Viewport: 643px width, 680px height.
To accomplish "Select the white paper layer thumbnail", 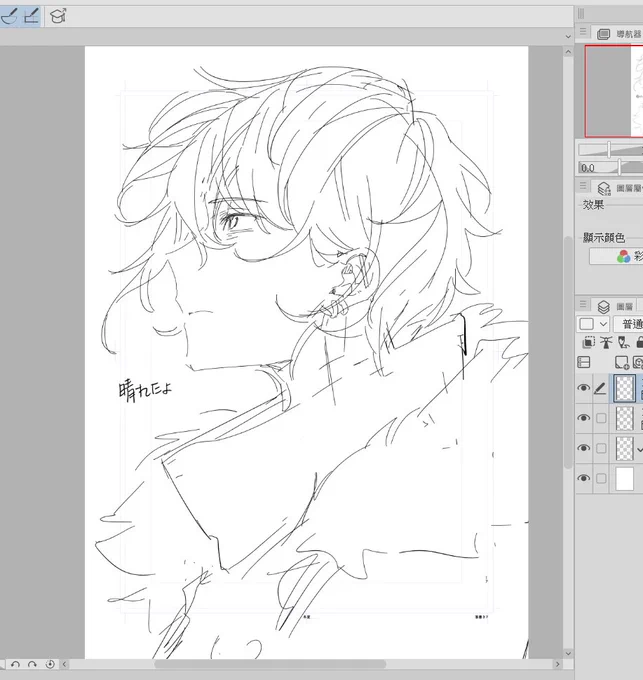I will click(x=625, y=478).
